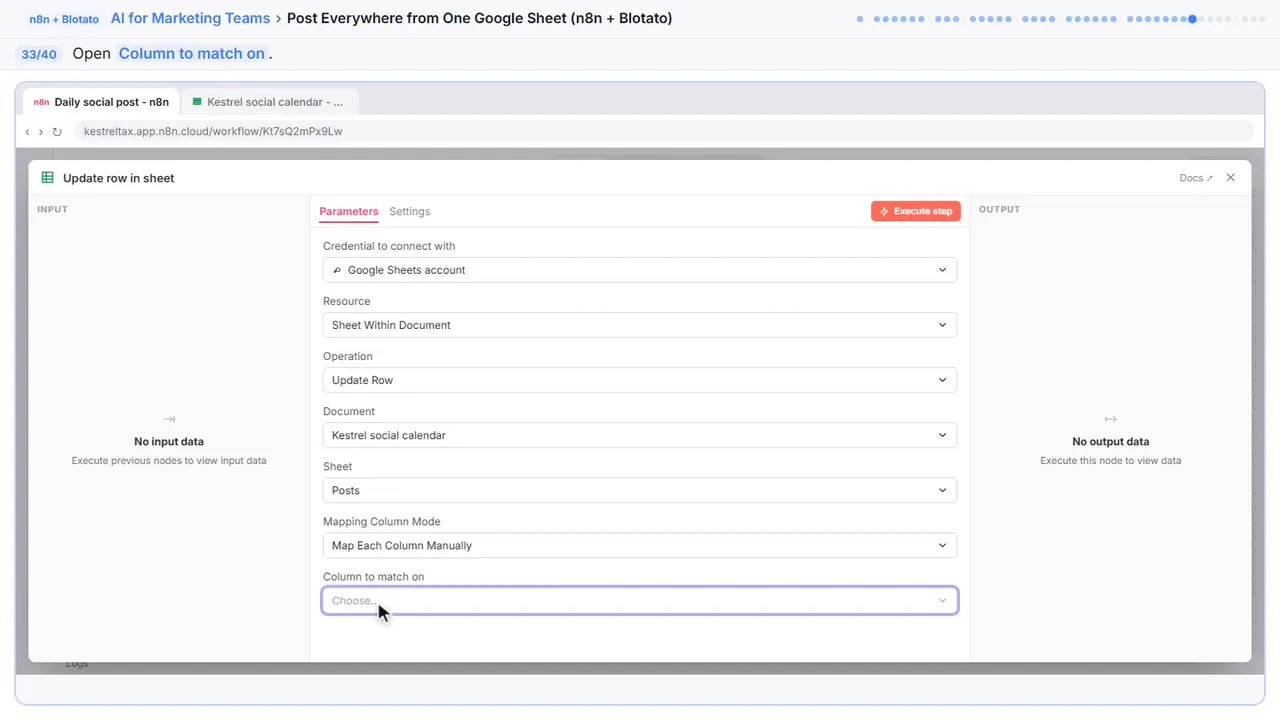This screenshot has height=720, width=1280.
Task: Click the Execute this node to view data text
Action: 1111,461
